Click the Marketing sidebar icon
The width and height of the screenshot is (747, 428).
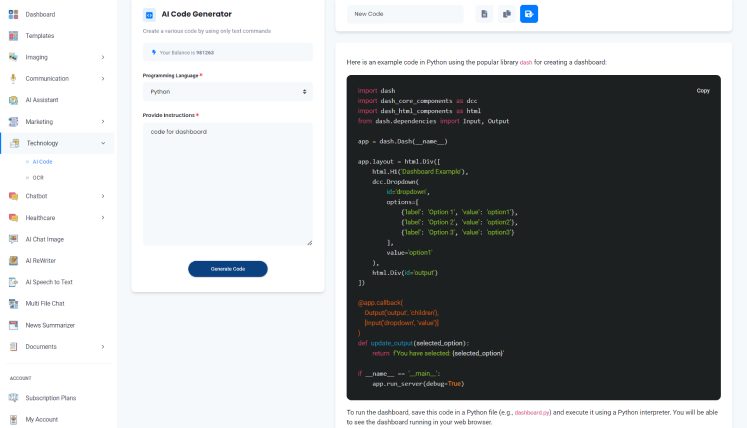[13, 122]
